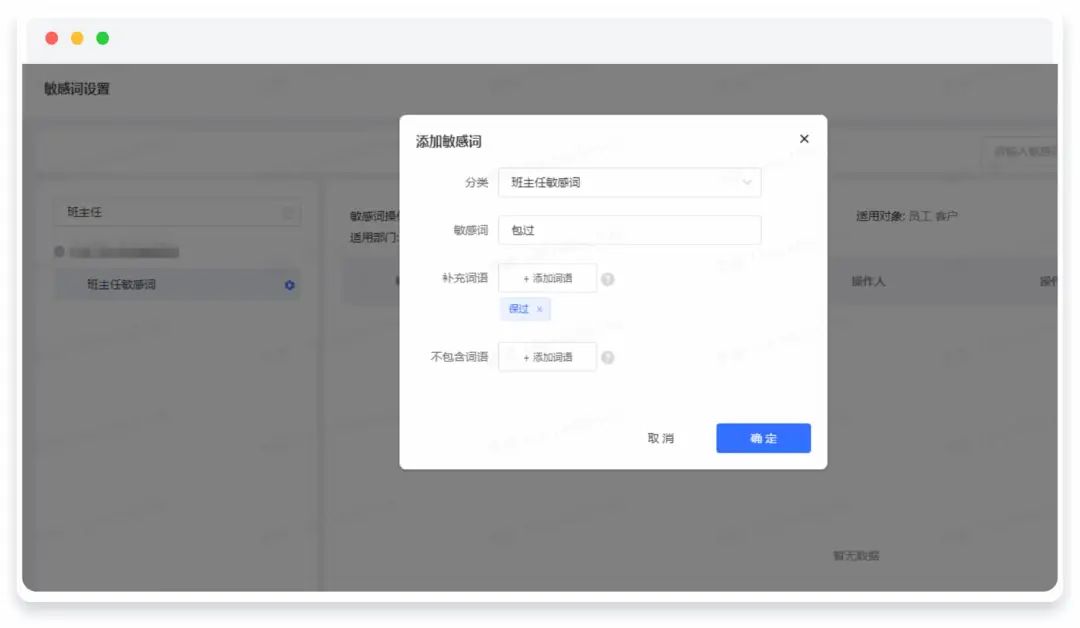Confirm with the blue 确定 button
Image resolution: width=1080 pixels, height=628 pixels.
763,438
